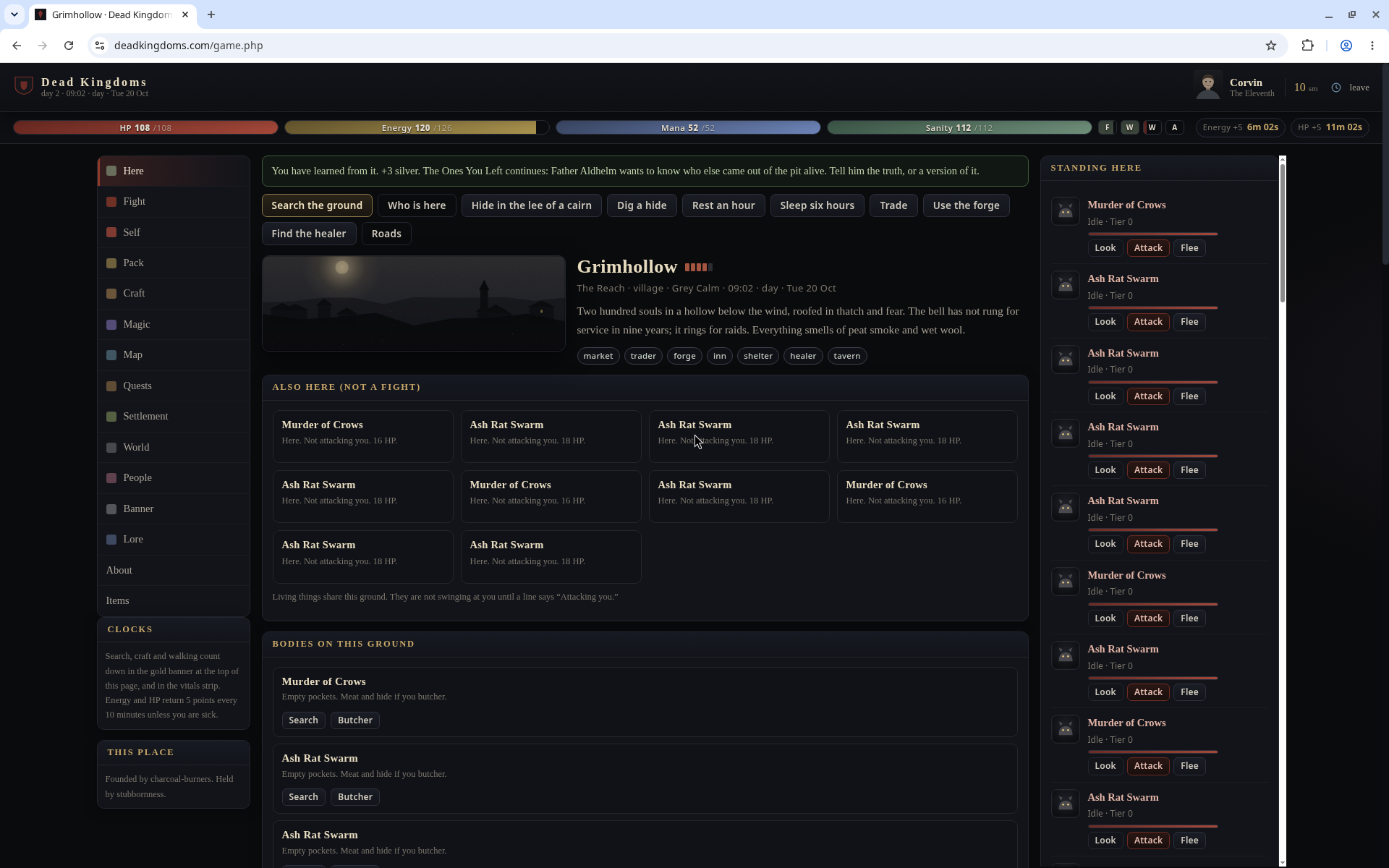1389x868 pixels.
Task: Click the A status badge
Action: coord(1174,127)
